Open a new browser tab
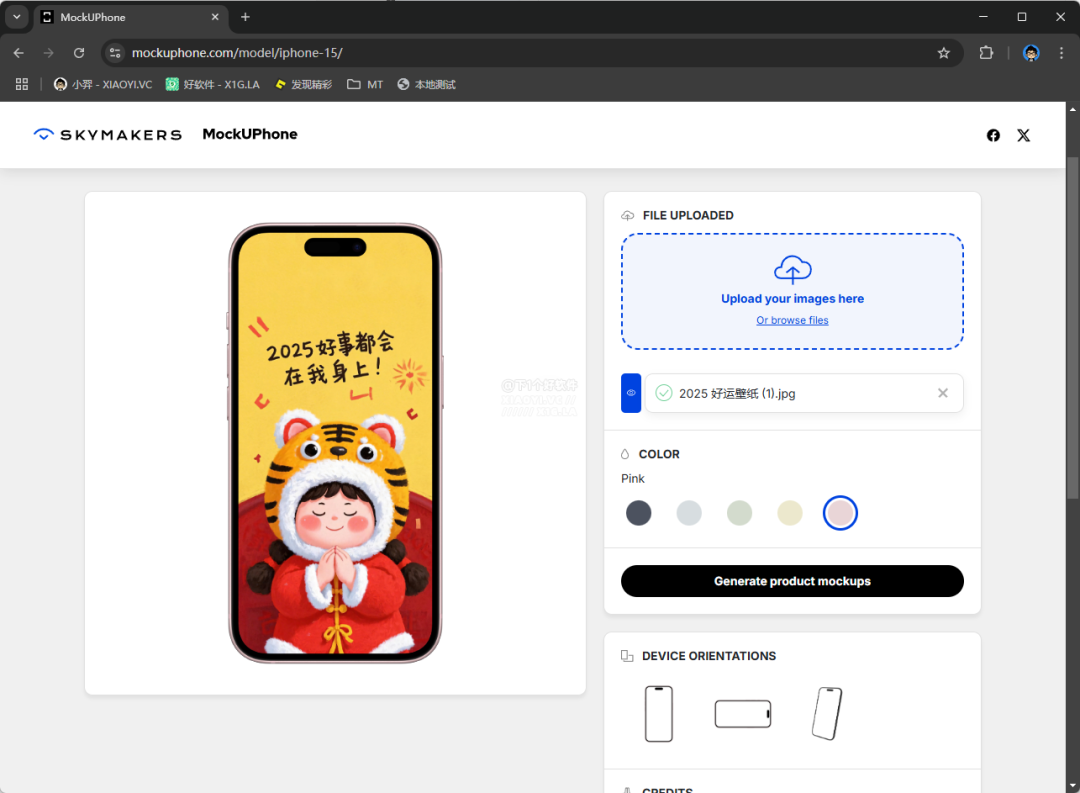Viewport: 1080px width, 793px height. click(245, 17)
